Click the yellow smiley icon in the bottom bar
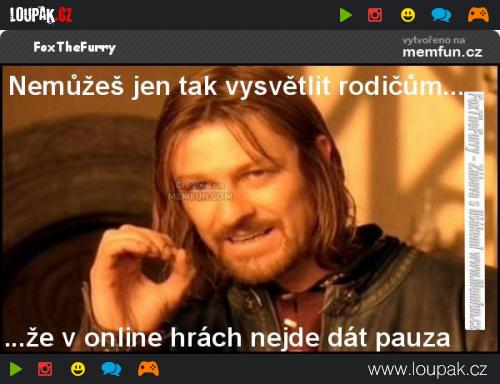This screenshot has width=500, height=384. click(78, 369)
